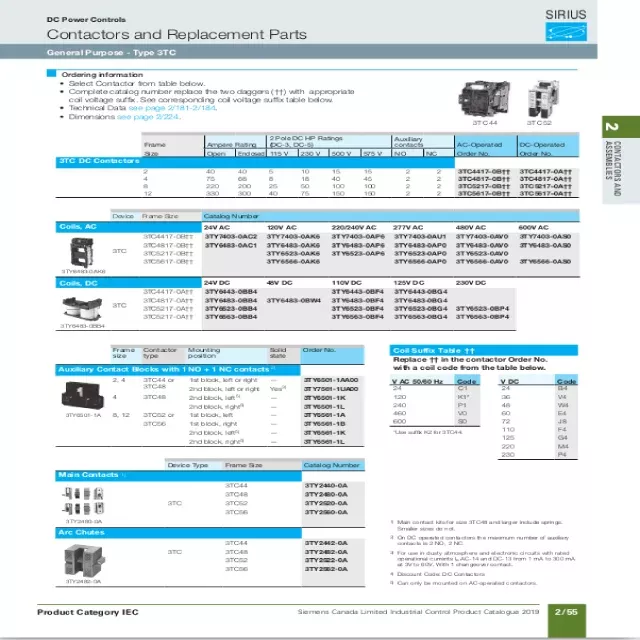Image resolution: width=640 pixels, height=640 pixels.
Task: Click the 'Contactors and Replacement Parts' heading
Action: (177, 34)
